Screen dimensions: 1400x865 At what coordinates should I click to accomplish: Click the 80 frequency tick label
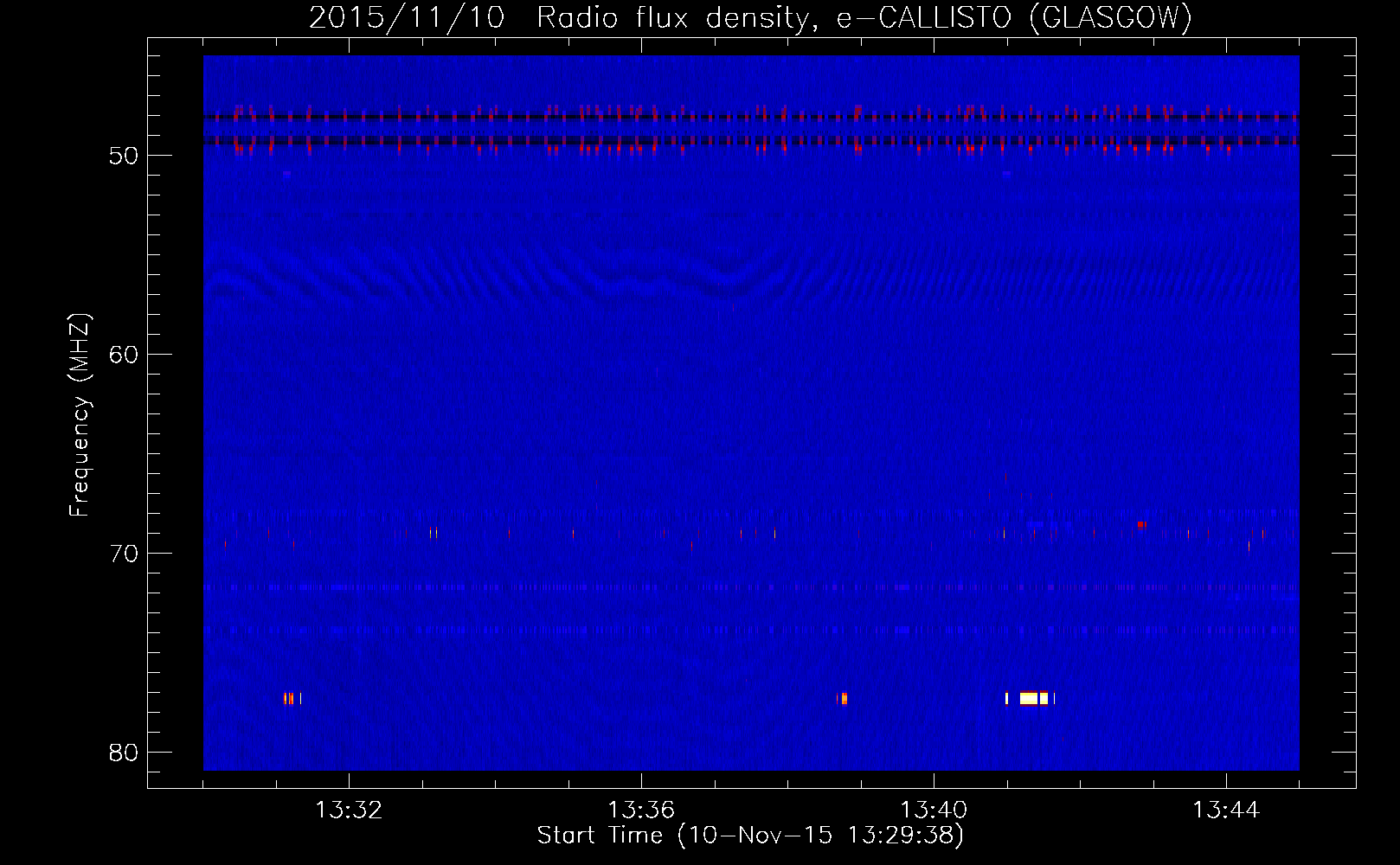pyautogui.click(x=124, y=753)
